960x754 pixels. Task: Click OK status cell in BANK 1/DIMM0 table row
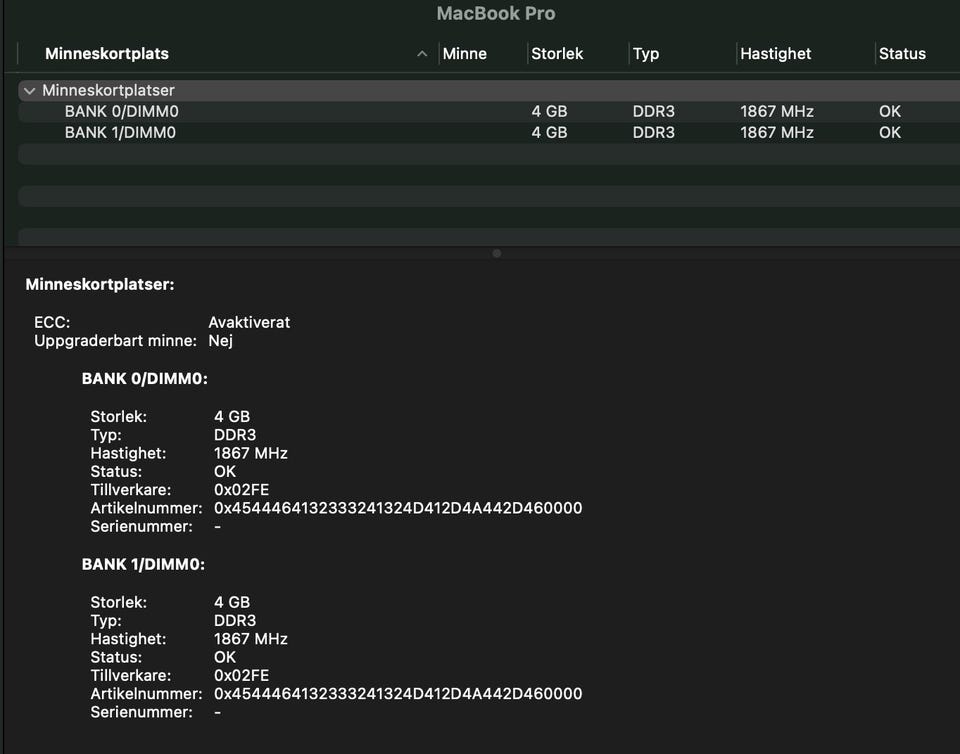click(890, 133)
